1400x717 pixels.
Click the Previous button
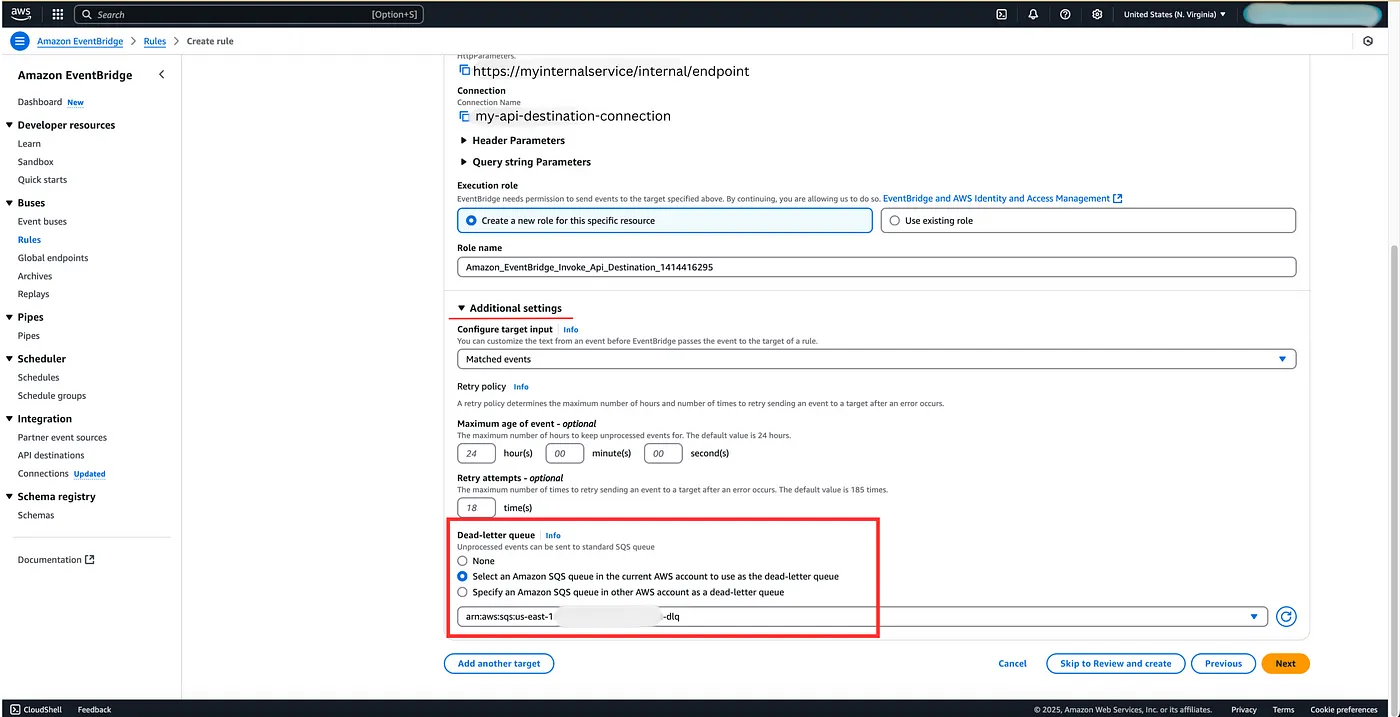pos(1223,663)
